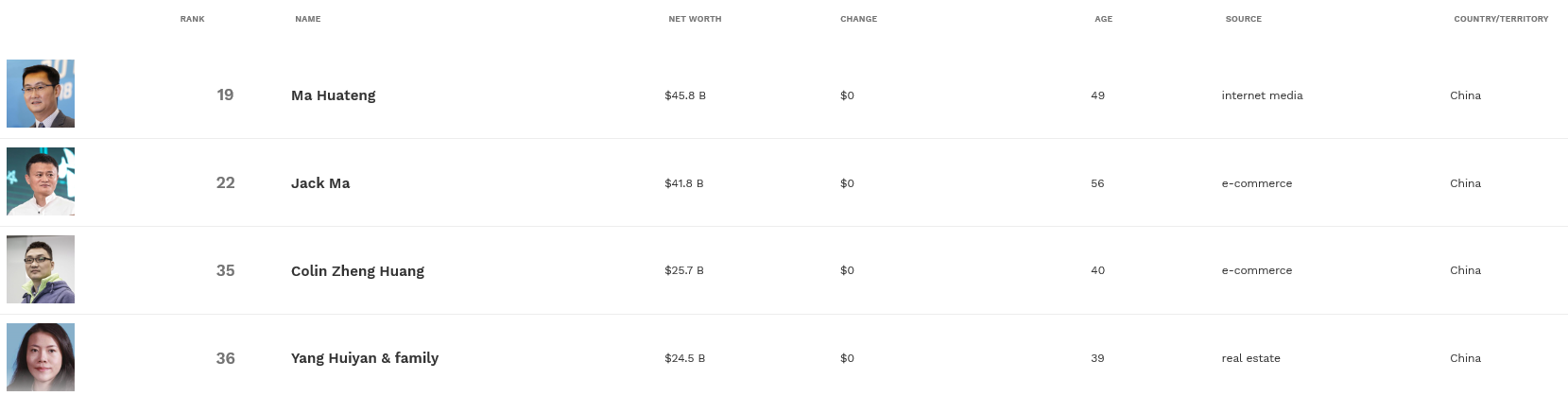Click the real estate source text

coord(1250,358)
